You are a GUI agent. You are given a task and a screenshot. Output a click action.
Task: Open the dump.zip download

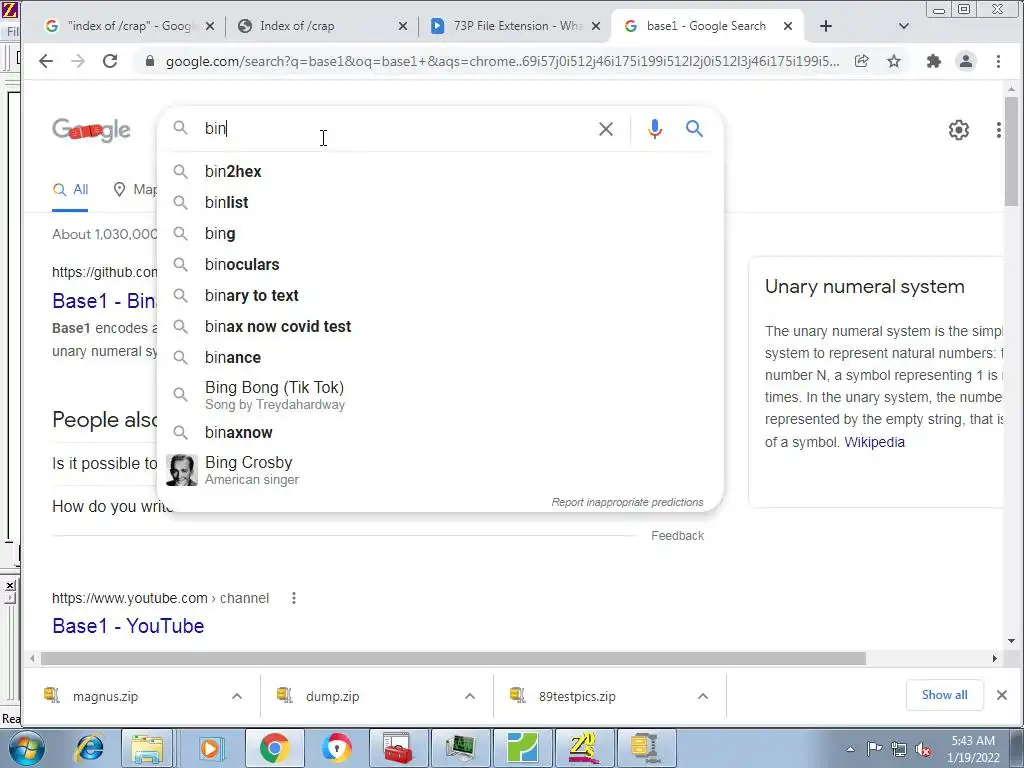[332, 696]
